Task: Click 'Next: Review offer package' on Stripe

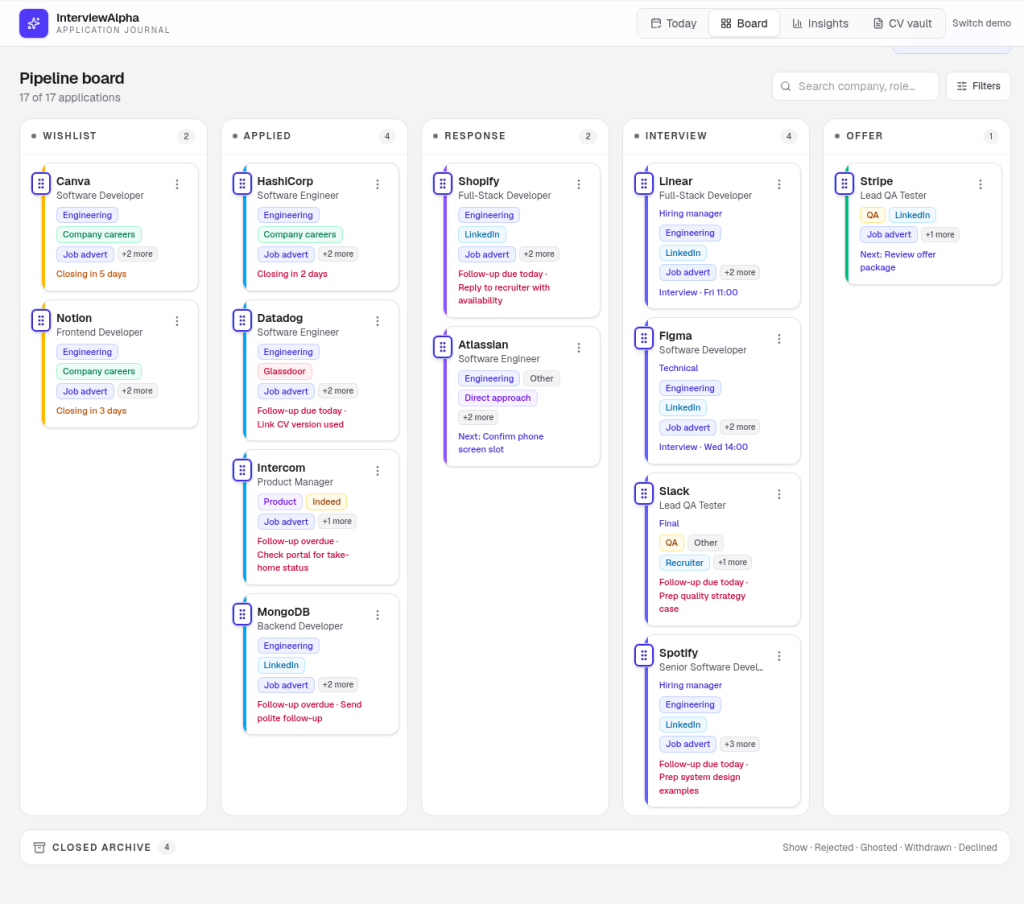Action: pos(897,261)
